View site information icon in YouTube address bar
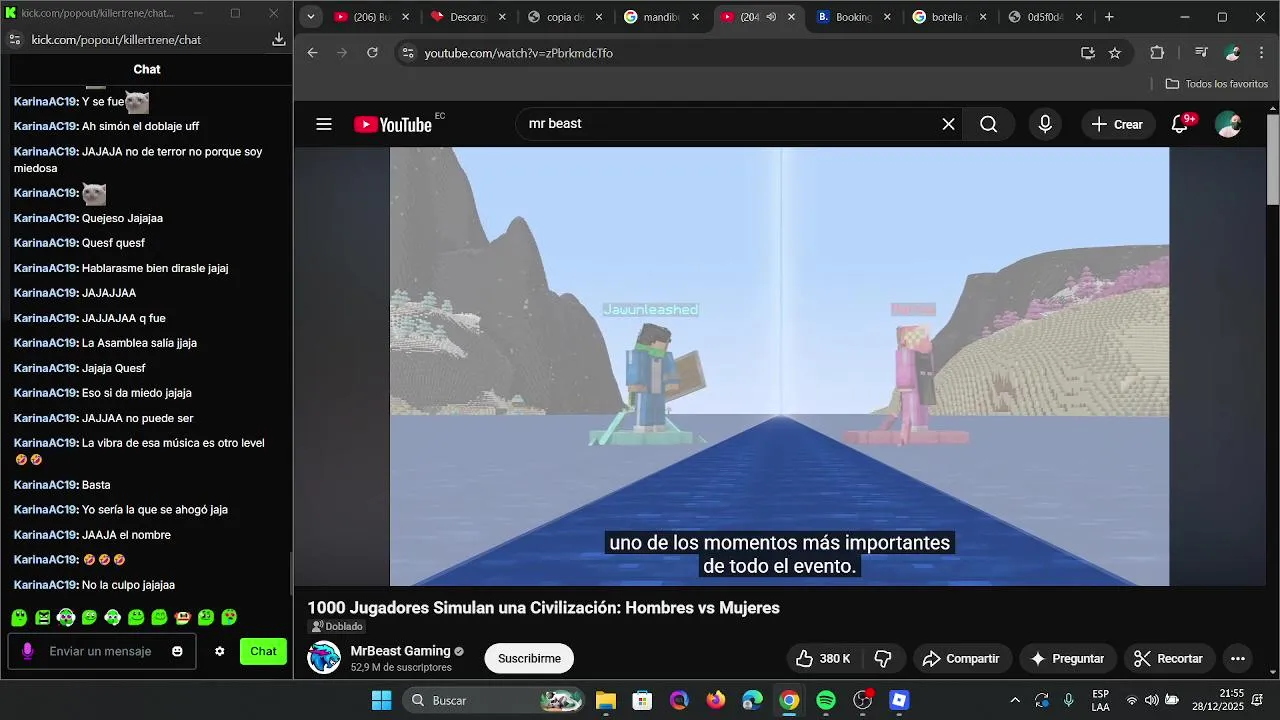1280x720 pixels. pyautogui.click(x=406, y=53)
